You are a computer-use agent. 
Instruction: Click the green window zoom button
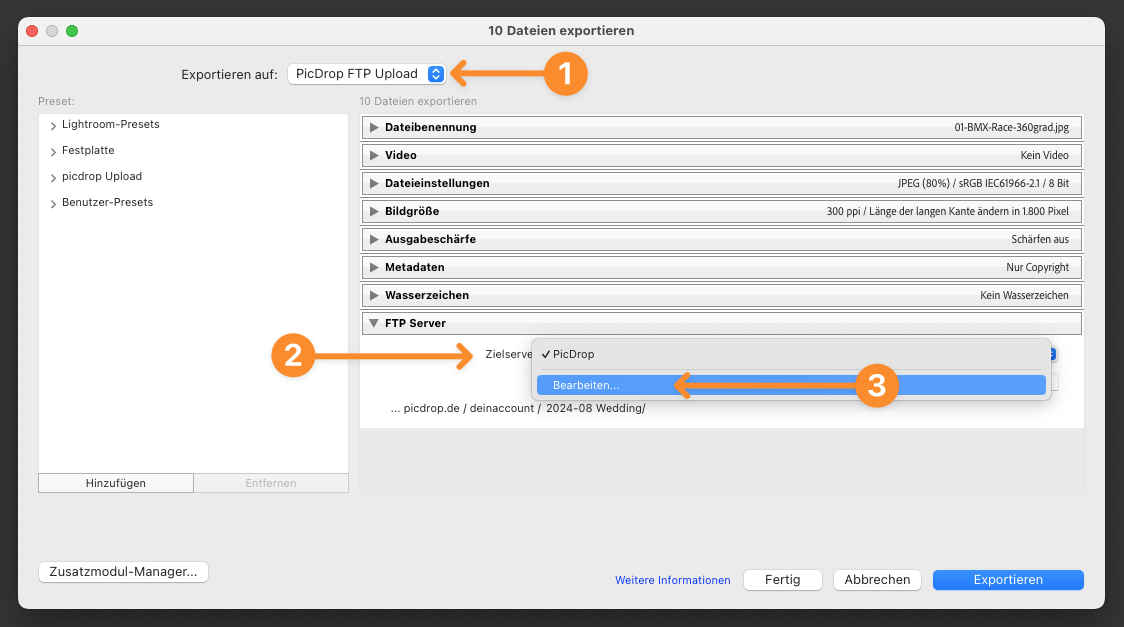click(x=72, y=31)
